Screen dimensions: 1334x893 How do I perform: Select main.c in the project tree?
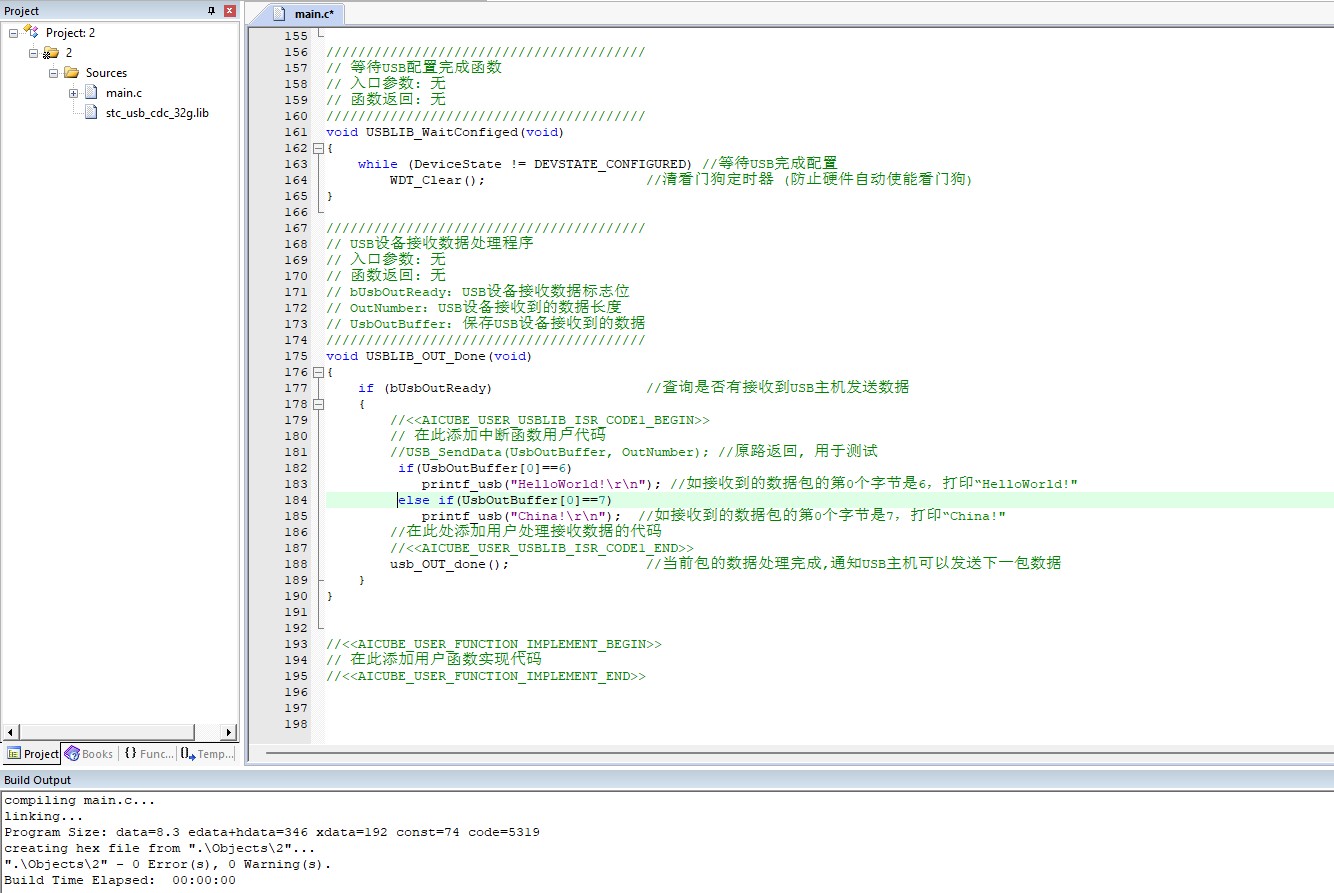click(x=124, y=93)
